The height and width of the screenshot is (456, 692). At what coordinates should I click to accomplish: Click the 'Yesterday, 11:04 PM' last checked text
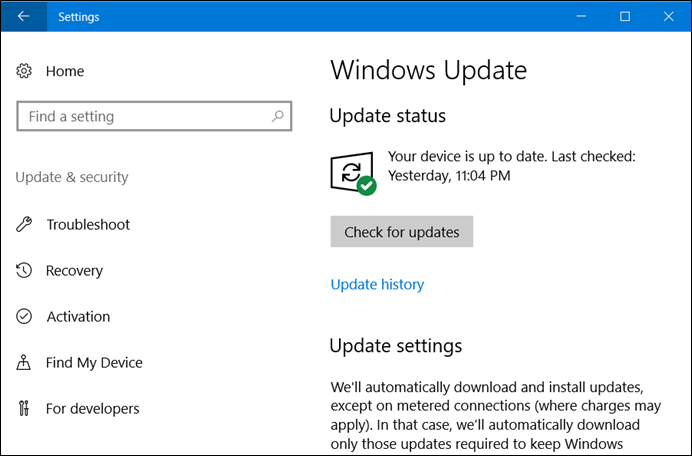point(449,176)
